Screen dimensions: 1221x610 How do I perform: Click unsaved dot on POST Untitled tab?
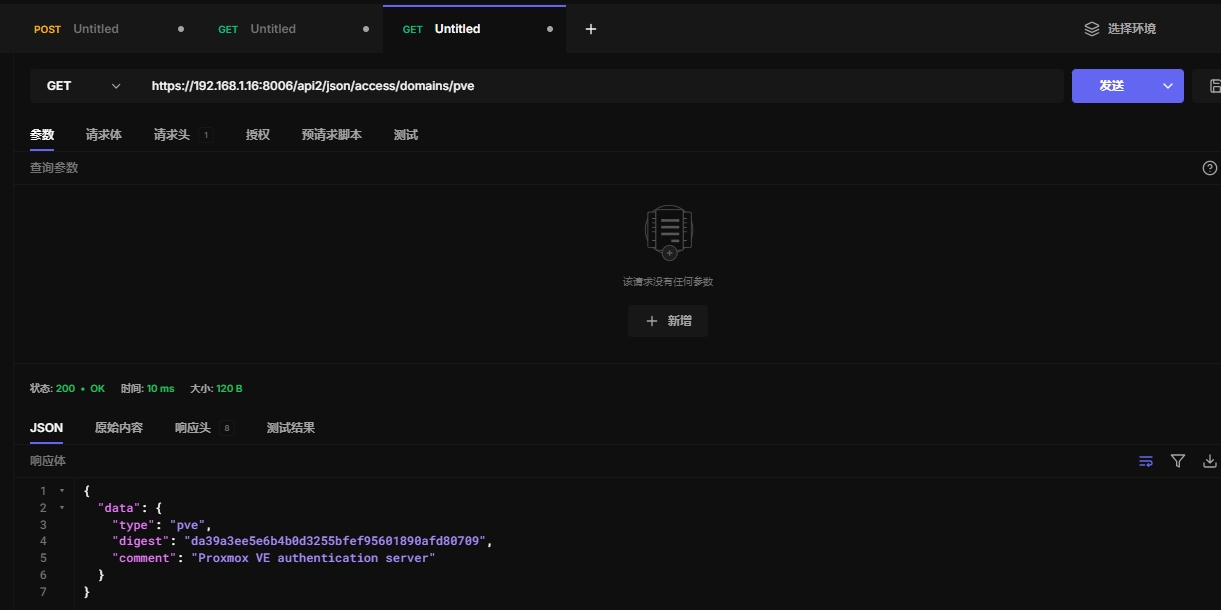(x=181, y=29)
